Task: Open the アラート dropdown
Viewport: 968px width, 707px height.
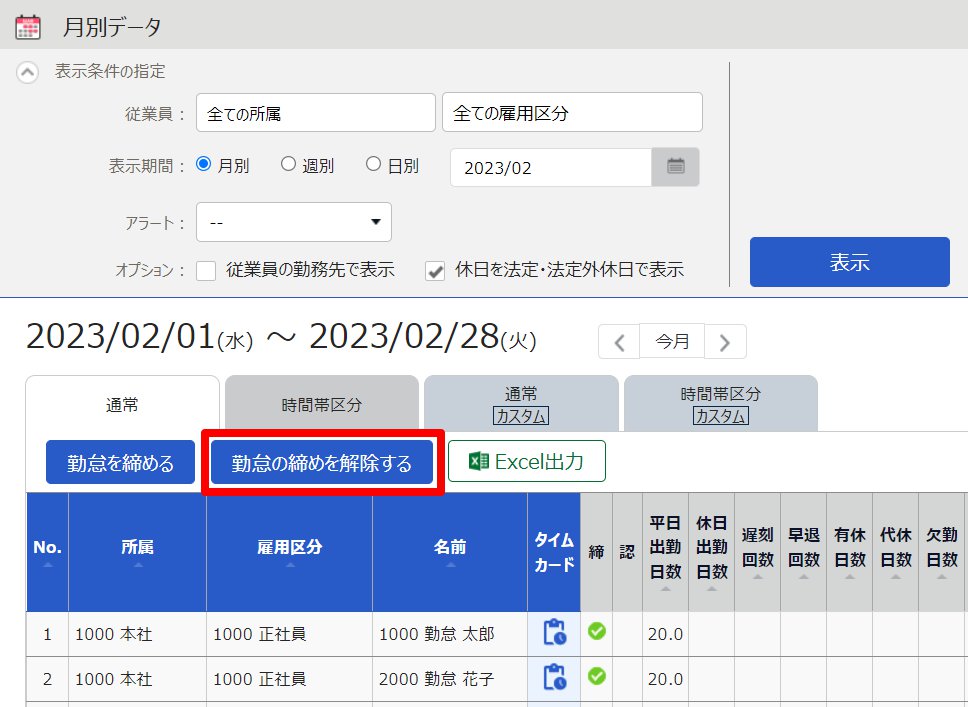Action: tap(294, 222)
